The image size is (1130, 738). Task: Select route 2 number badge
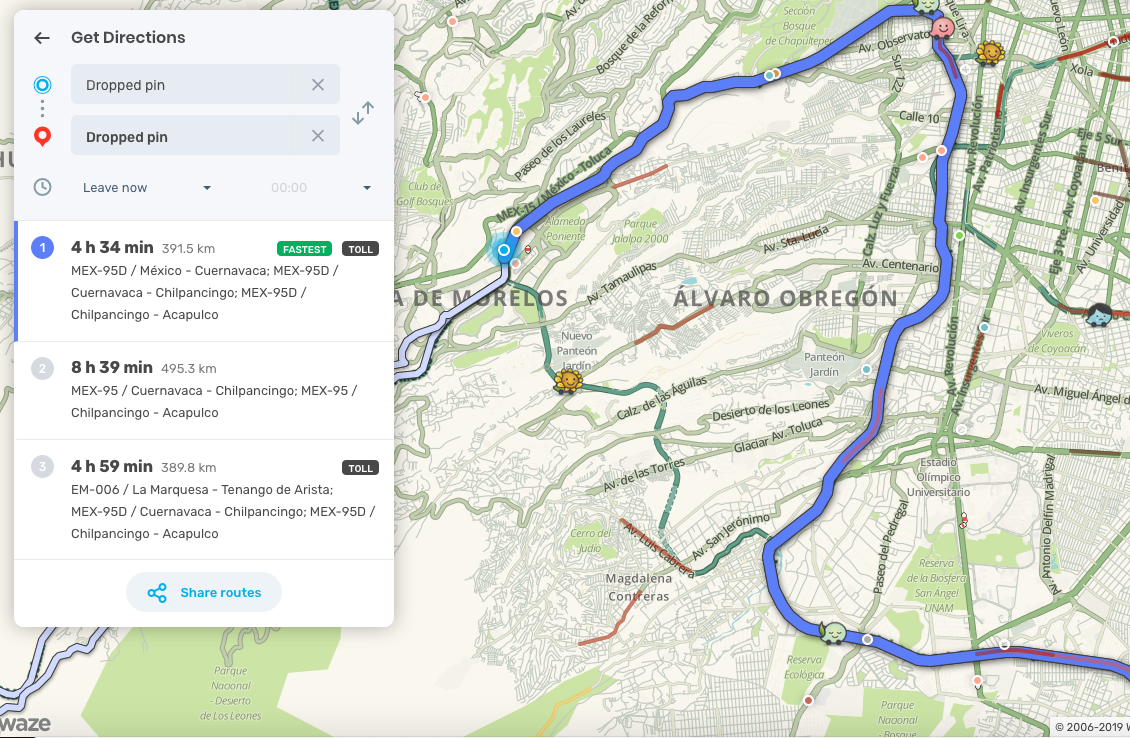point(42,368)
